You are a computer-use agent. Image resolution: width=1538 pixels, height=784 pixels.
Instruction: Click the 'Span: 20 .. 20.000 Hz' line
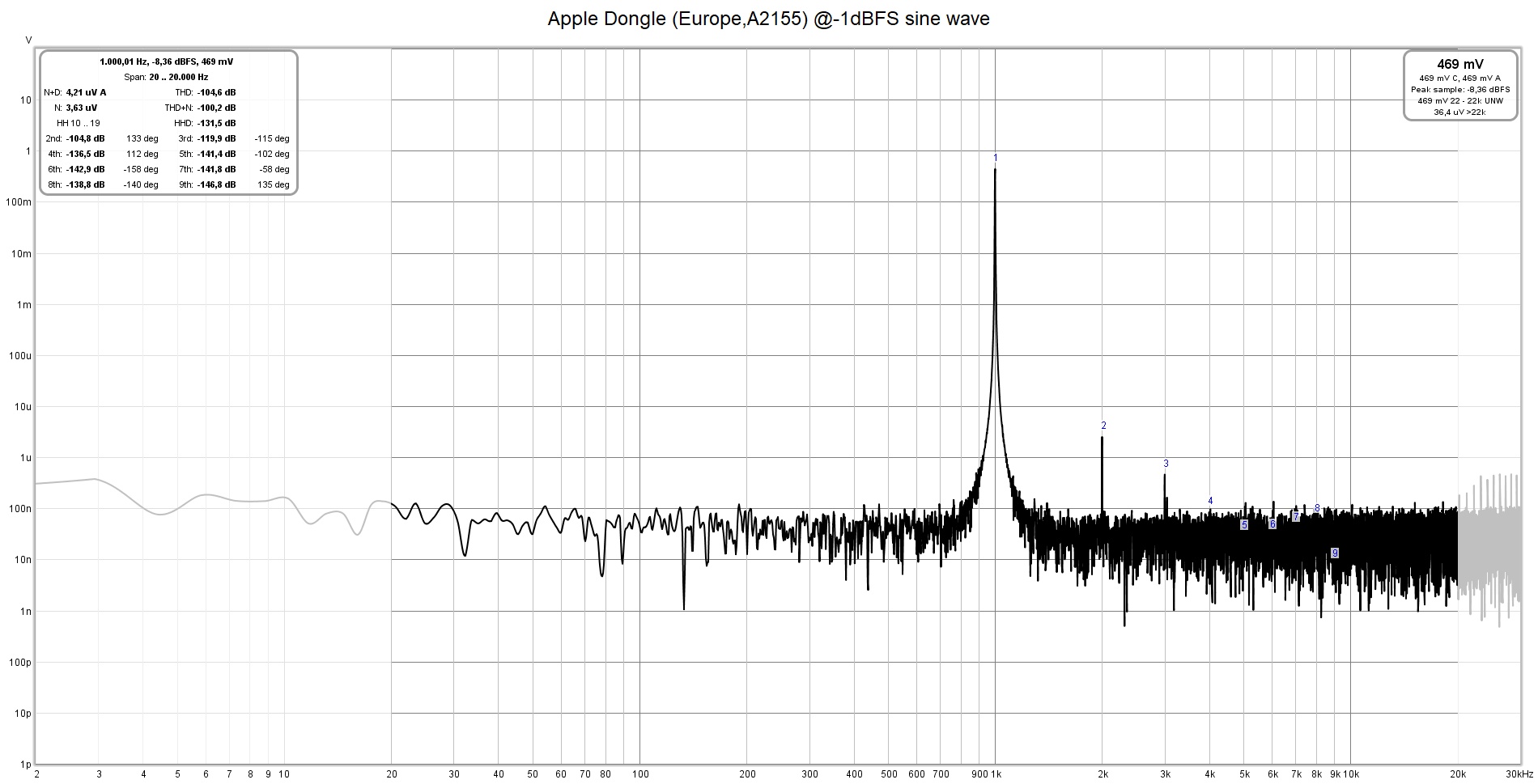pos(166,77)
